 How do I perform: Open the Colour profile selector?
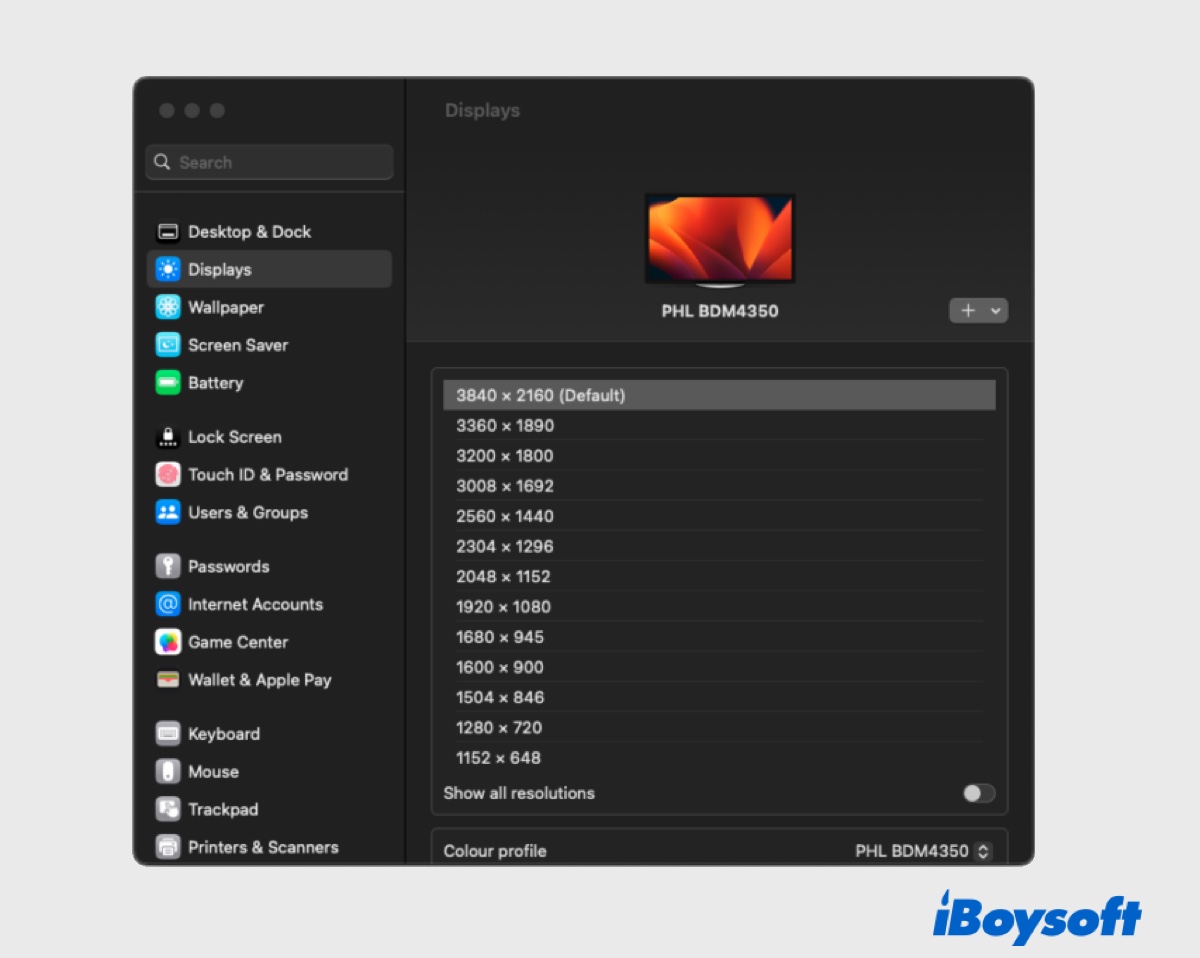click(x=922, y=851)
